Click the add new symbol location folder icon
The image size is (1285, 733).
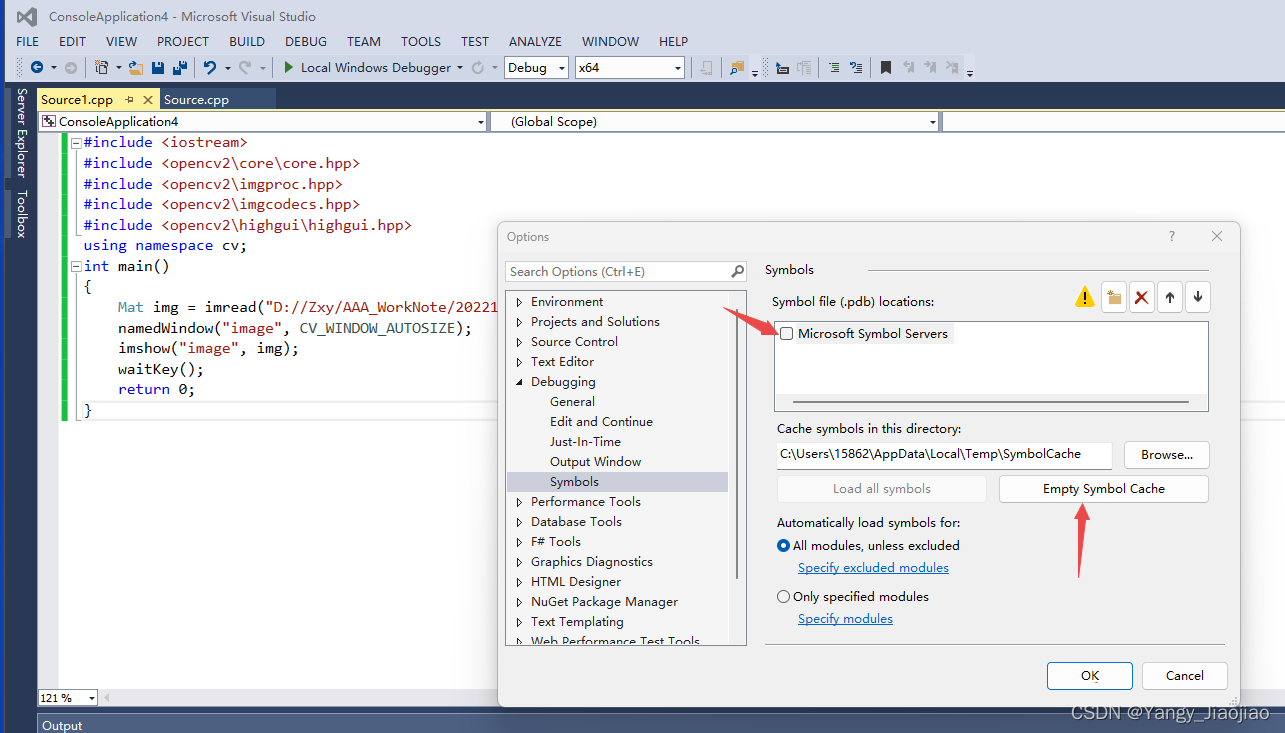1114,297
